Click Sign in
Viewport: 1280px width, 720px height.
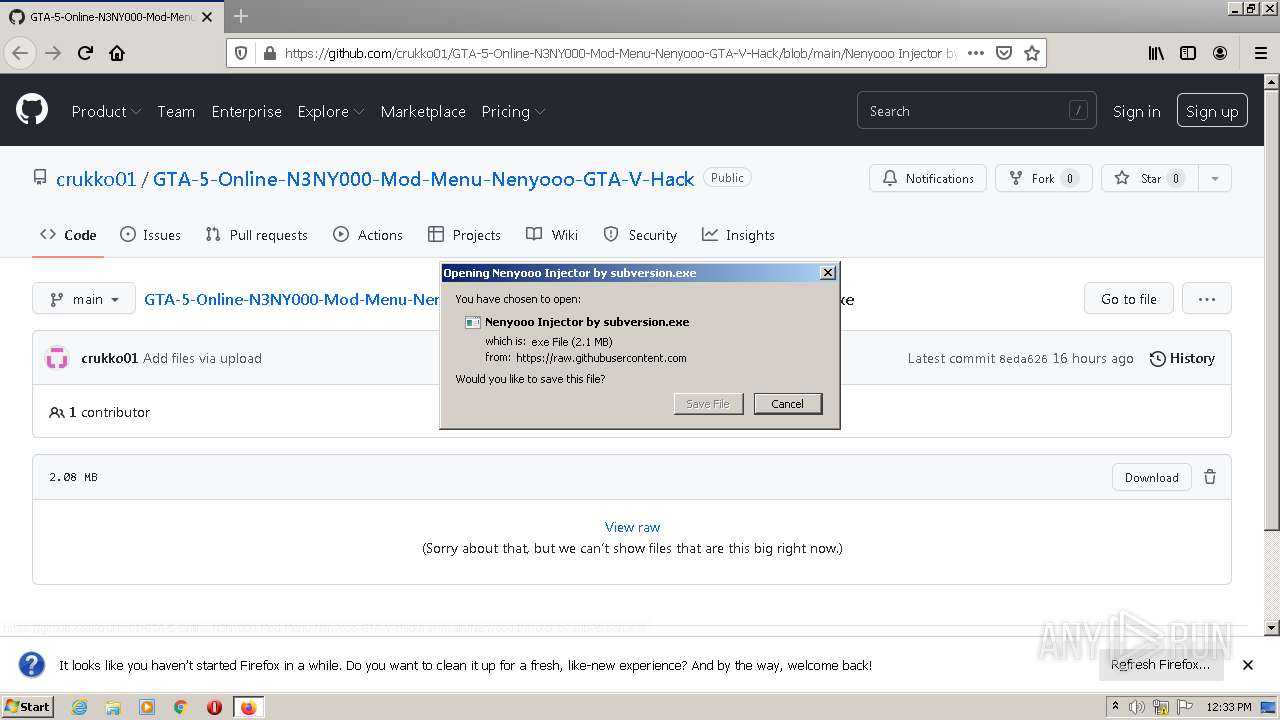[x=1137, y=111]
